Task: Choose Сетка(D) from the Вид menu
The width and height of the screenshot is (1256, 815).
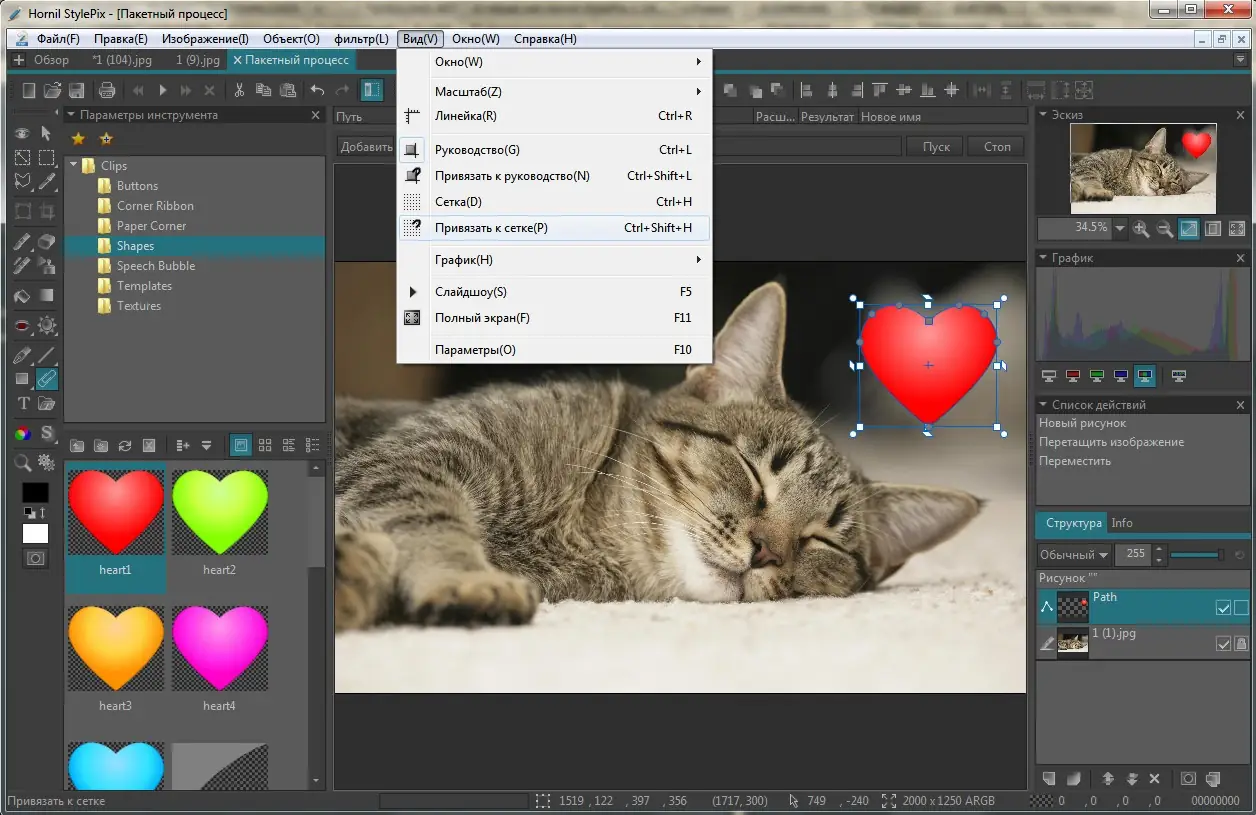Action: point(554,202)
